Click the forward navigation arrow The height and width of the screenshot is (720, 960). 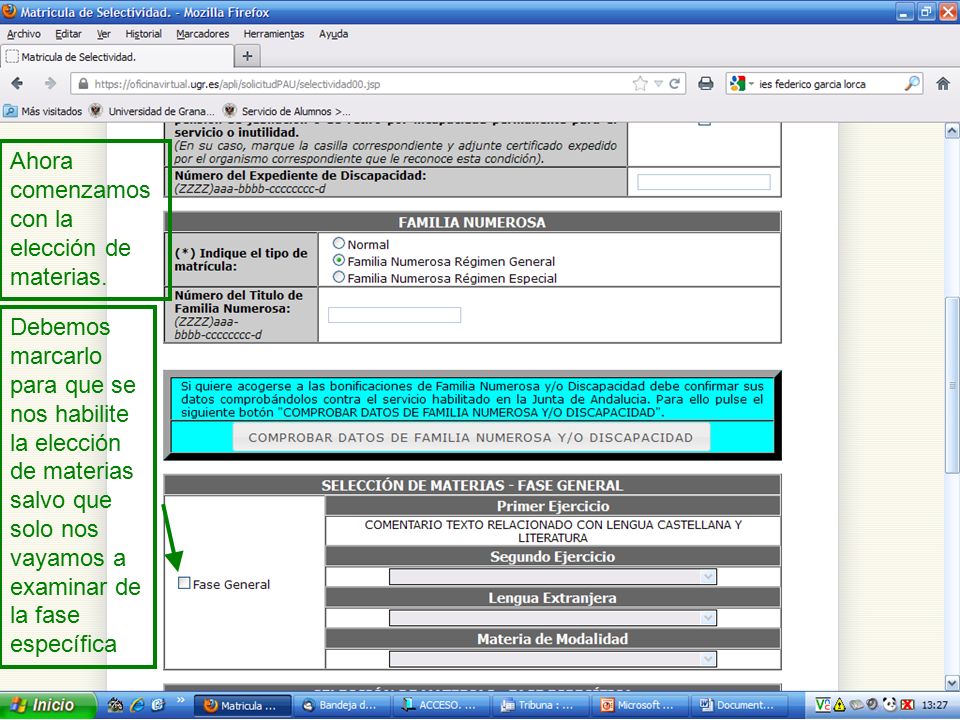(x=50, y=83)
